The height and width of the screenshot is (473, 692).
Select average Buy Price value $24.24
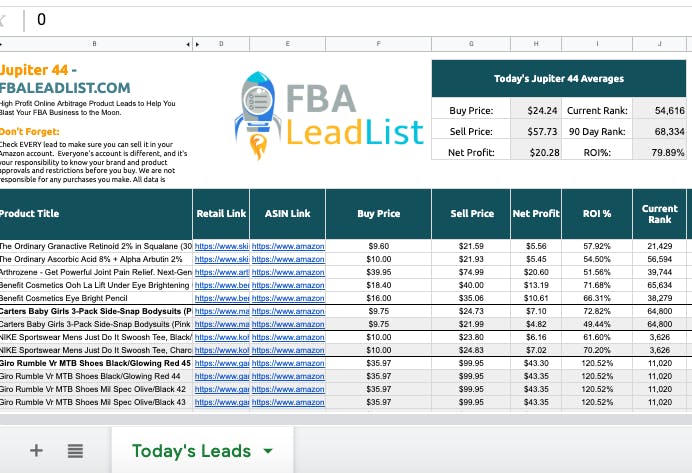coord(536,110)
